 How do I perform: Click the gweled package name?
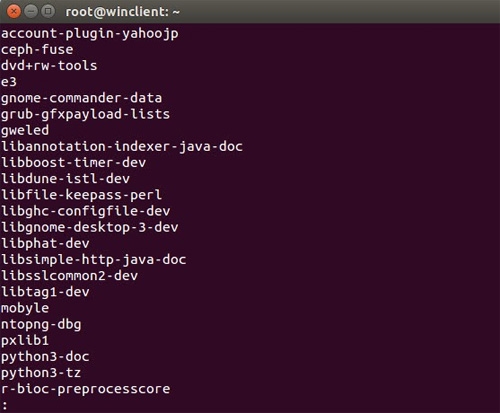click(25, 130)
